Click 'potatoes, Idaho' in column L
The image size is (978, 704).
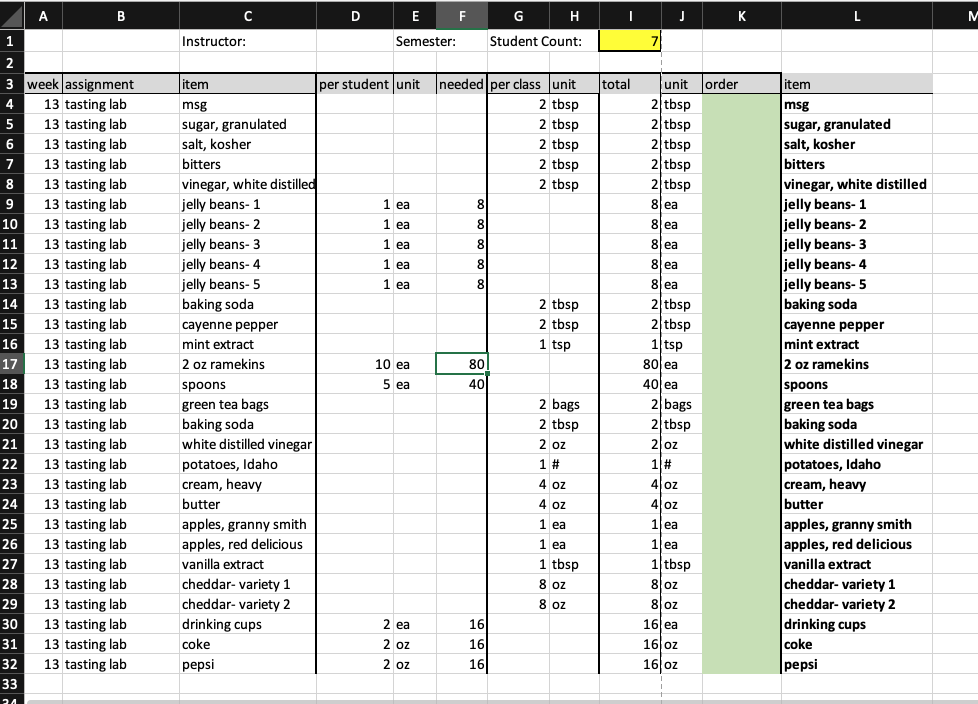coord(856,464)
